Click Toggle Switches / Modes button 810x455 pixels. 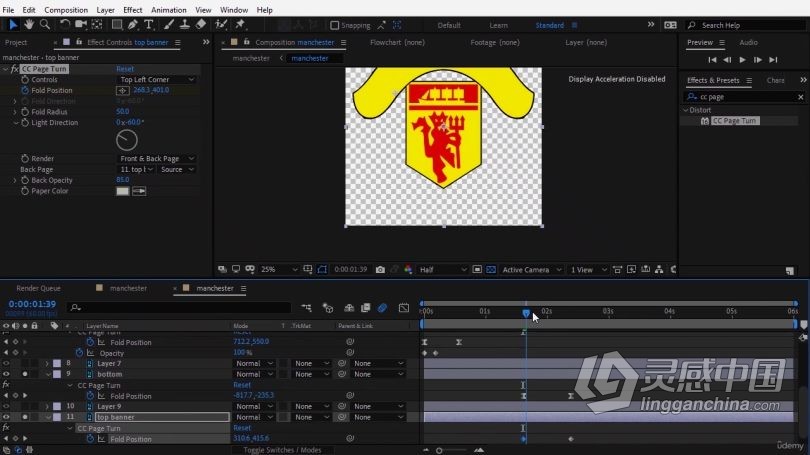point(283,450)
